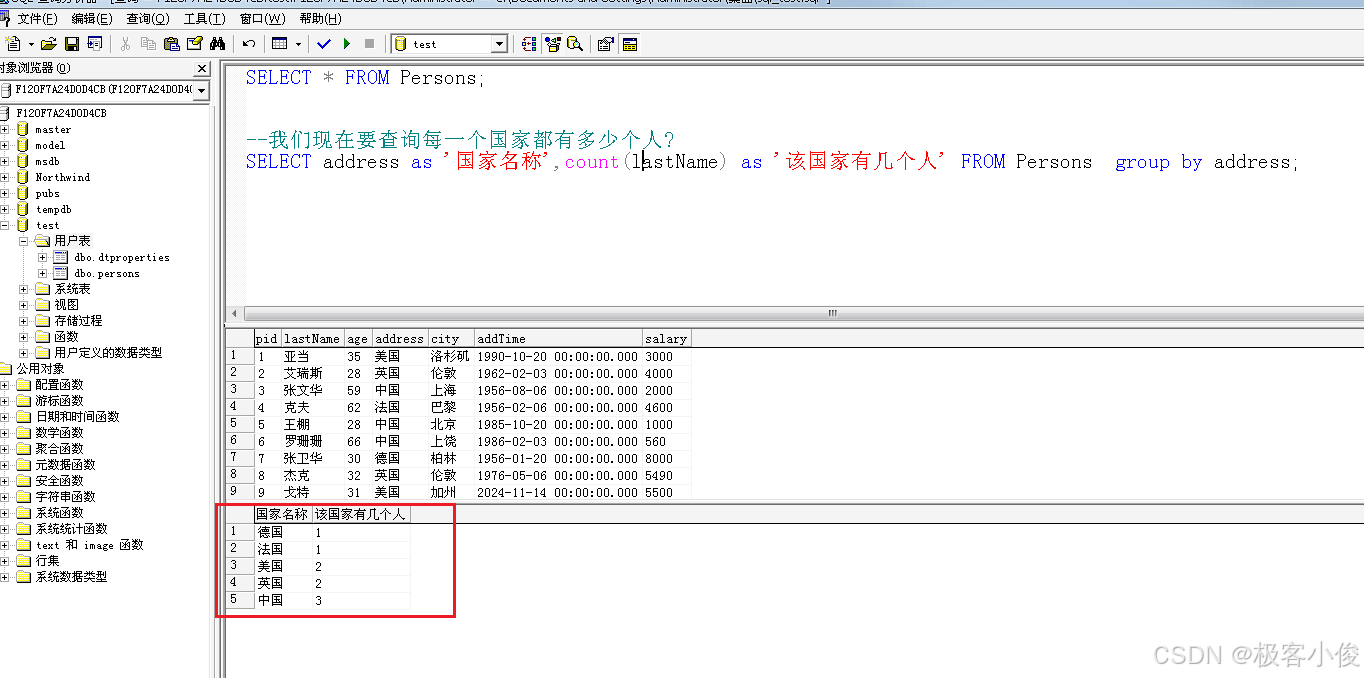Click the Object Search magnifier icon
The width and height of the screenshot is (1364, 678).
tap(574, 44)
